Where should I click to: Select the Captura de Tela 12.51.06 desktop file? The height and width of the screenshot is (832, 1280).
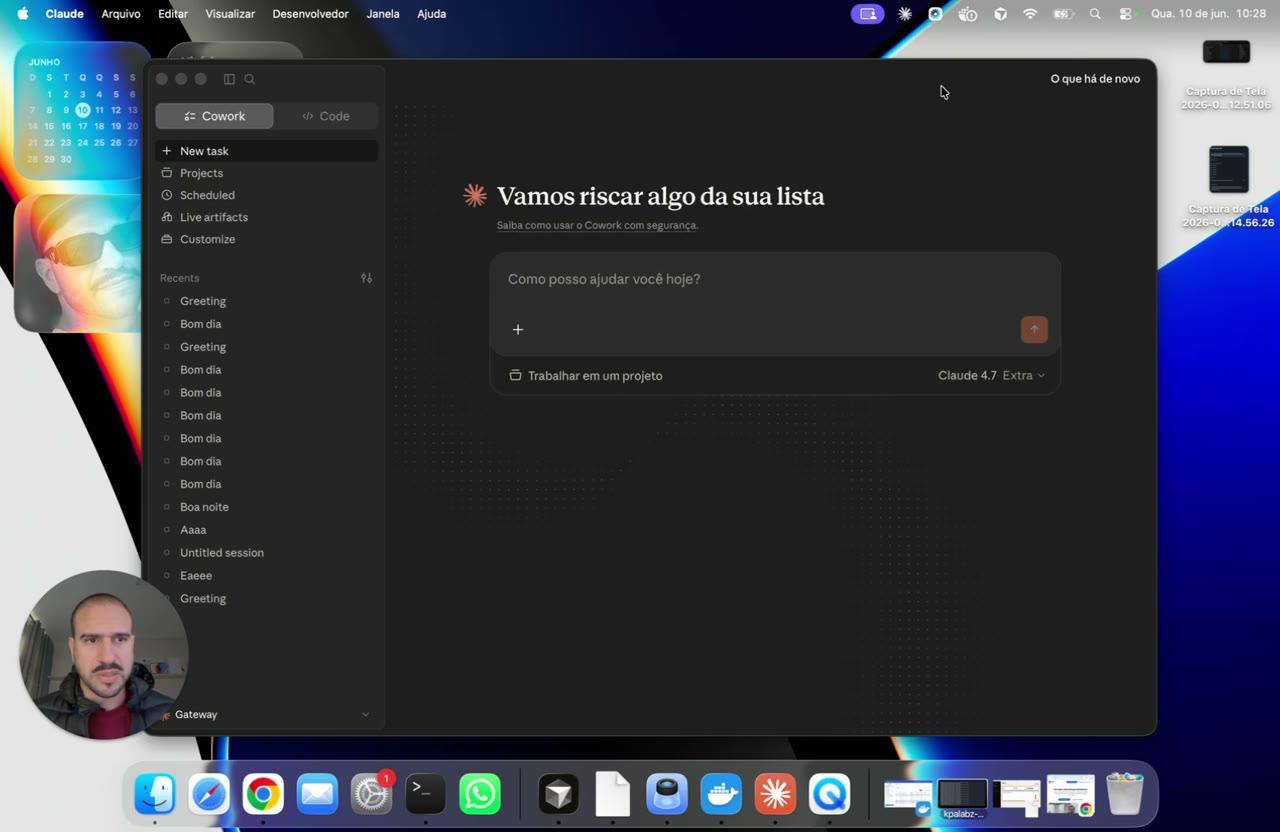(1226, 75)
